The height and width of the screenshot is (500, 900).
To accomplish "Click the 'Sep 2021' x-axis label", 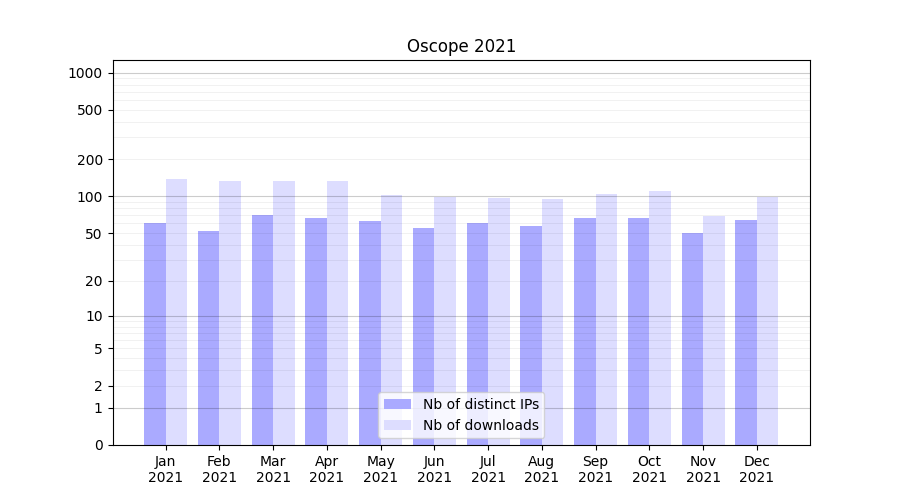I will click(x=595, y=469).
